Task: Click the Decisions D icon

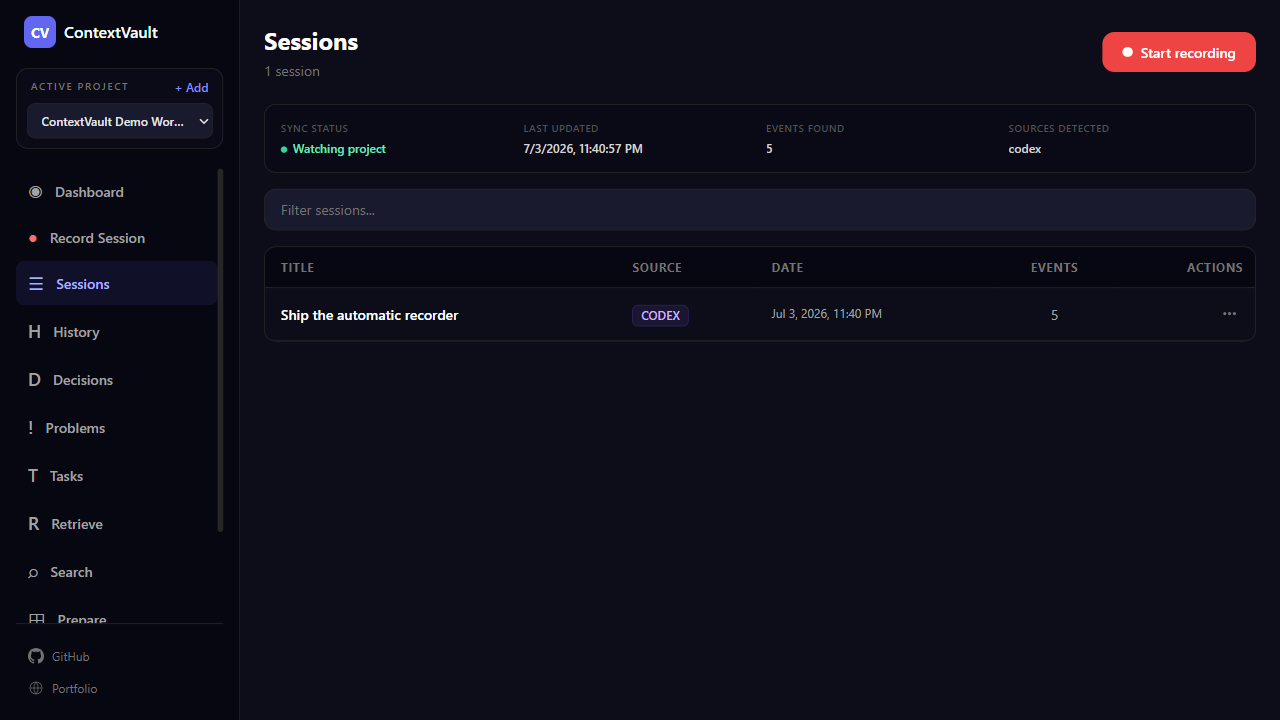Action: coord(34,380)
